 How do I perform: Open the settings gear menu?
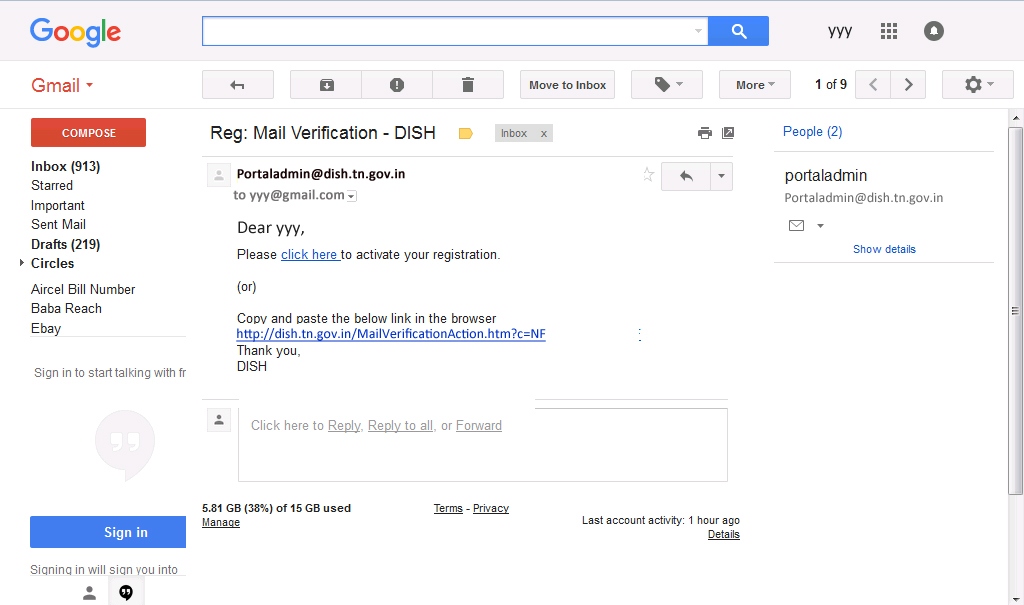[978, 85]
